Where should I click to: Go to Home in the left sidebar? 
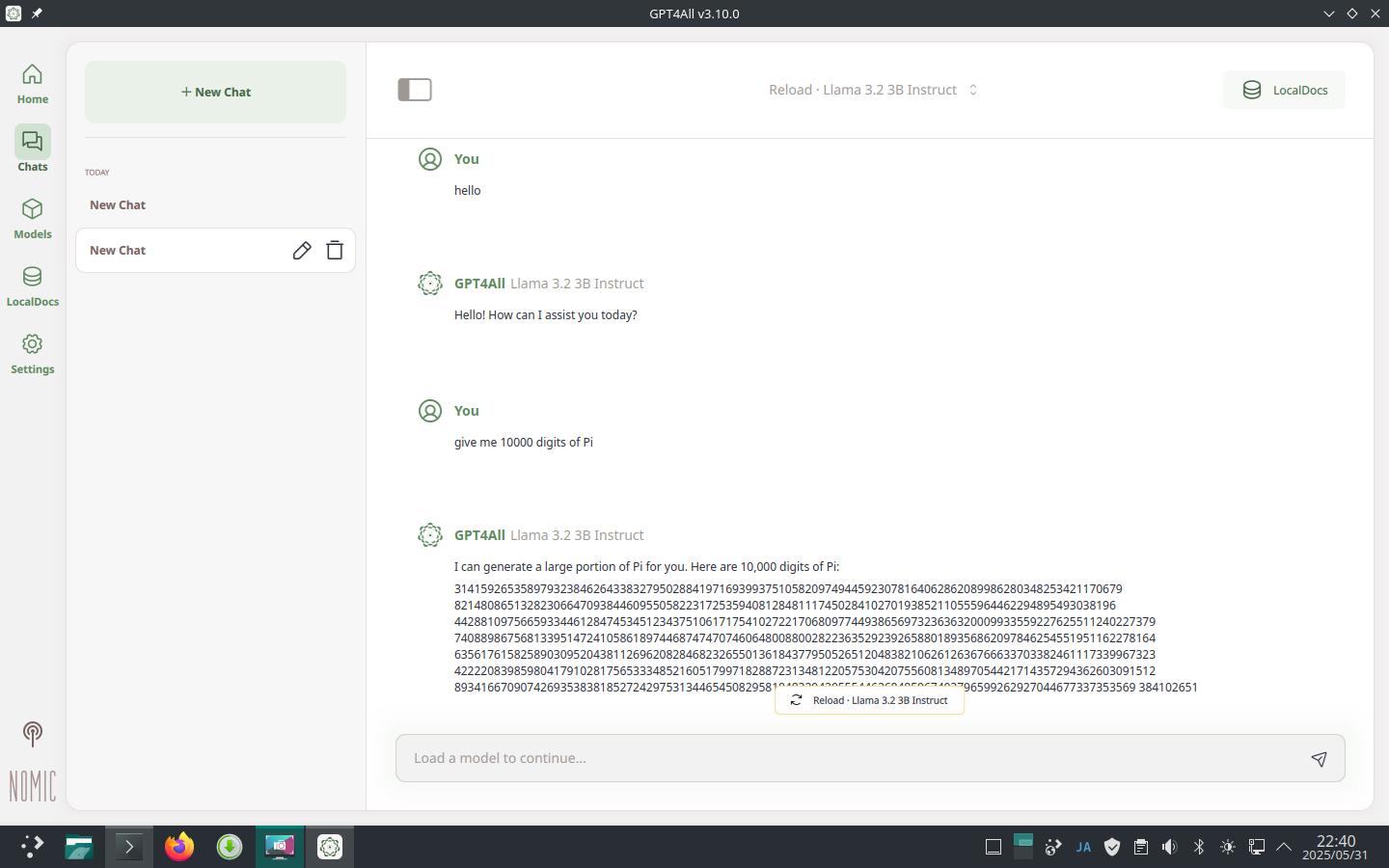tap(32, 81)
